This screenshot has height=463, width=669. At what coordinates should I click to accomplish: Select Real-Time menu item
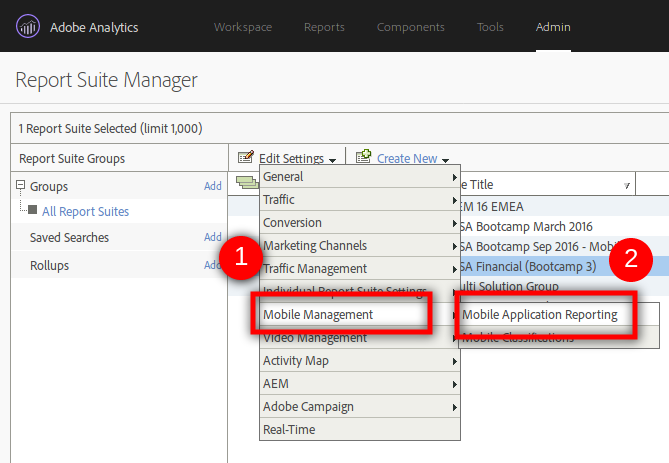click(360, 429)
